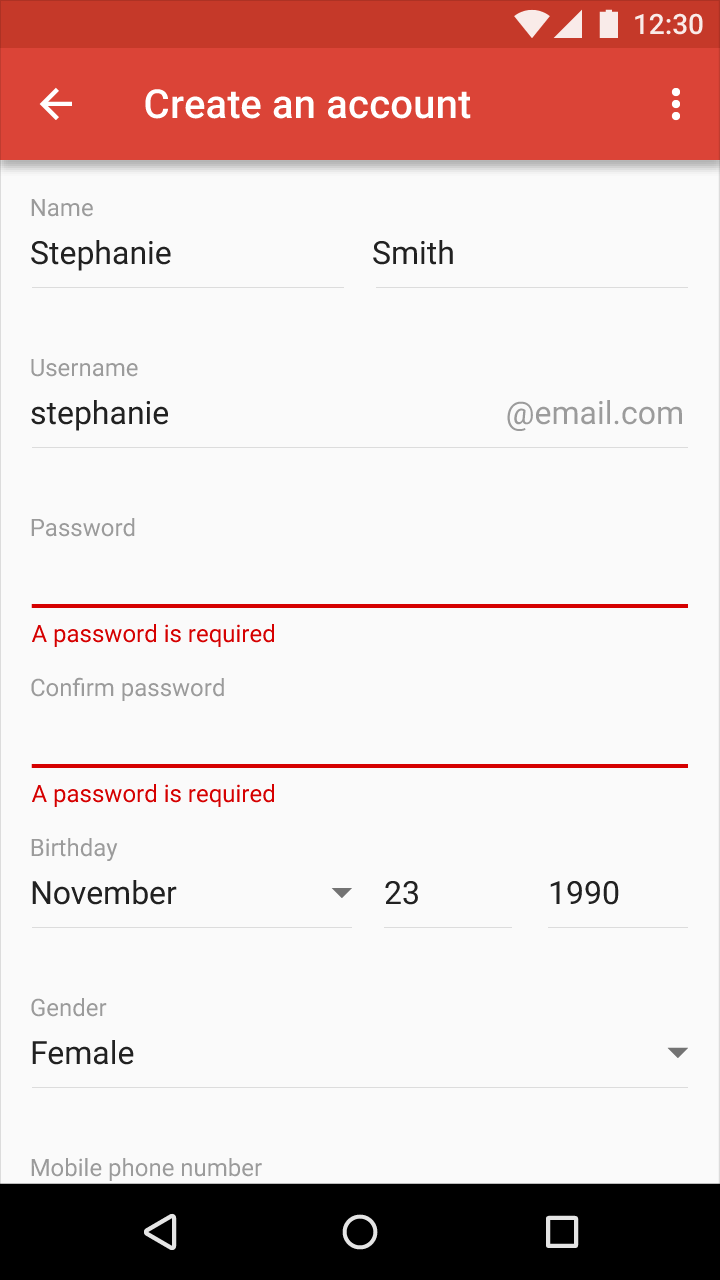
Task: Tap the Android back navigation triangle
Action: pyautogui.click(x=161, y=1232)
